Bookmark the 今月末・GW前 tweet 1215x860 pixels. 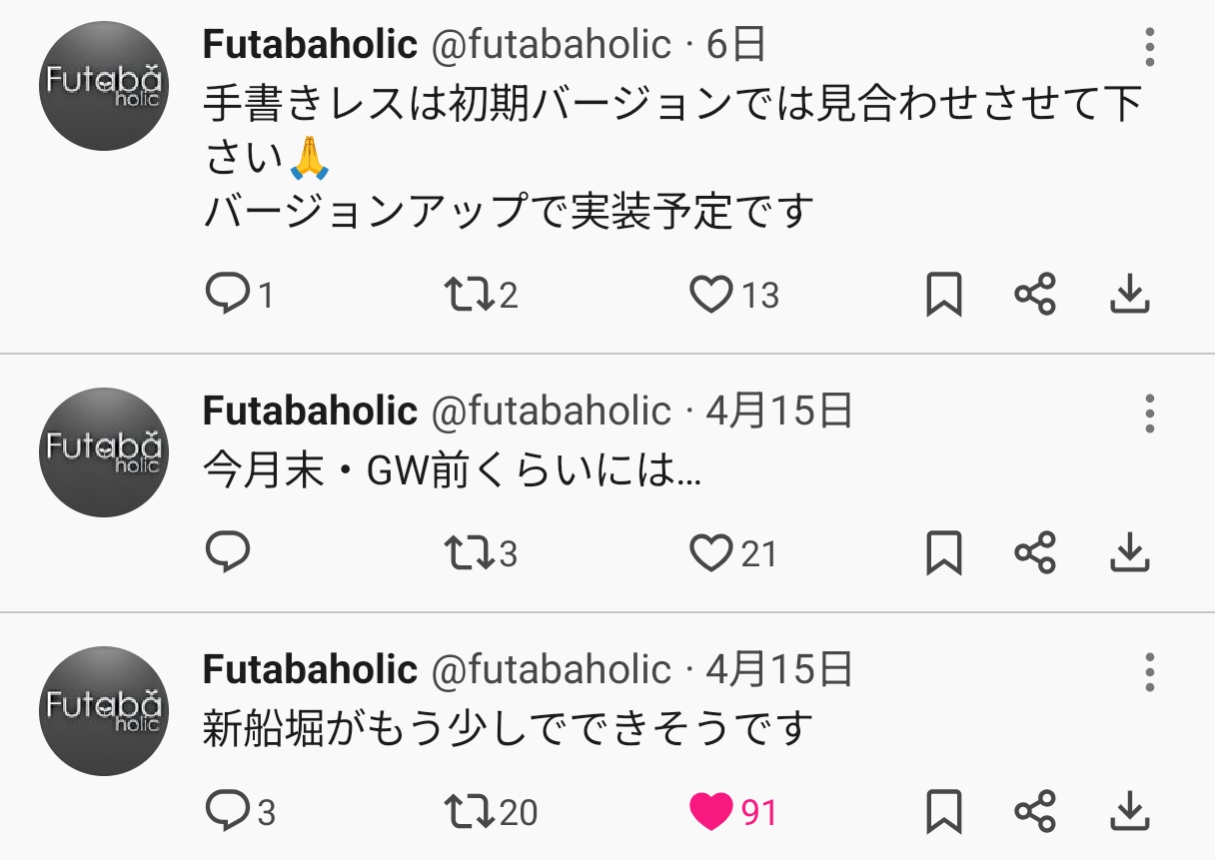[x=943, y=552]
